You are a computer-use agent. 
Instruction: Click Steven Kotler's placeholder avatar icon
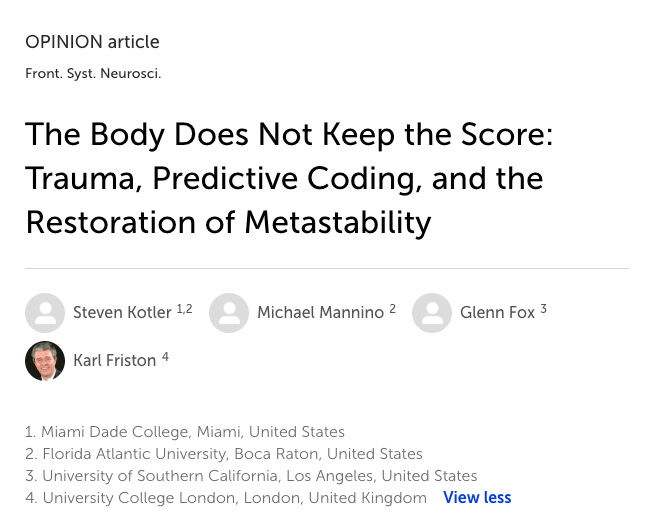[x=45, y=313]
